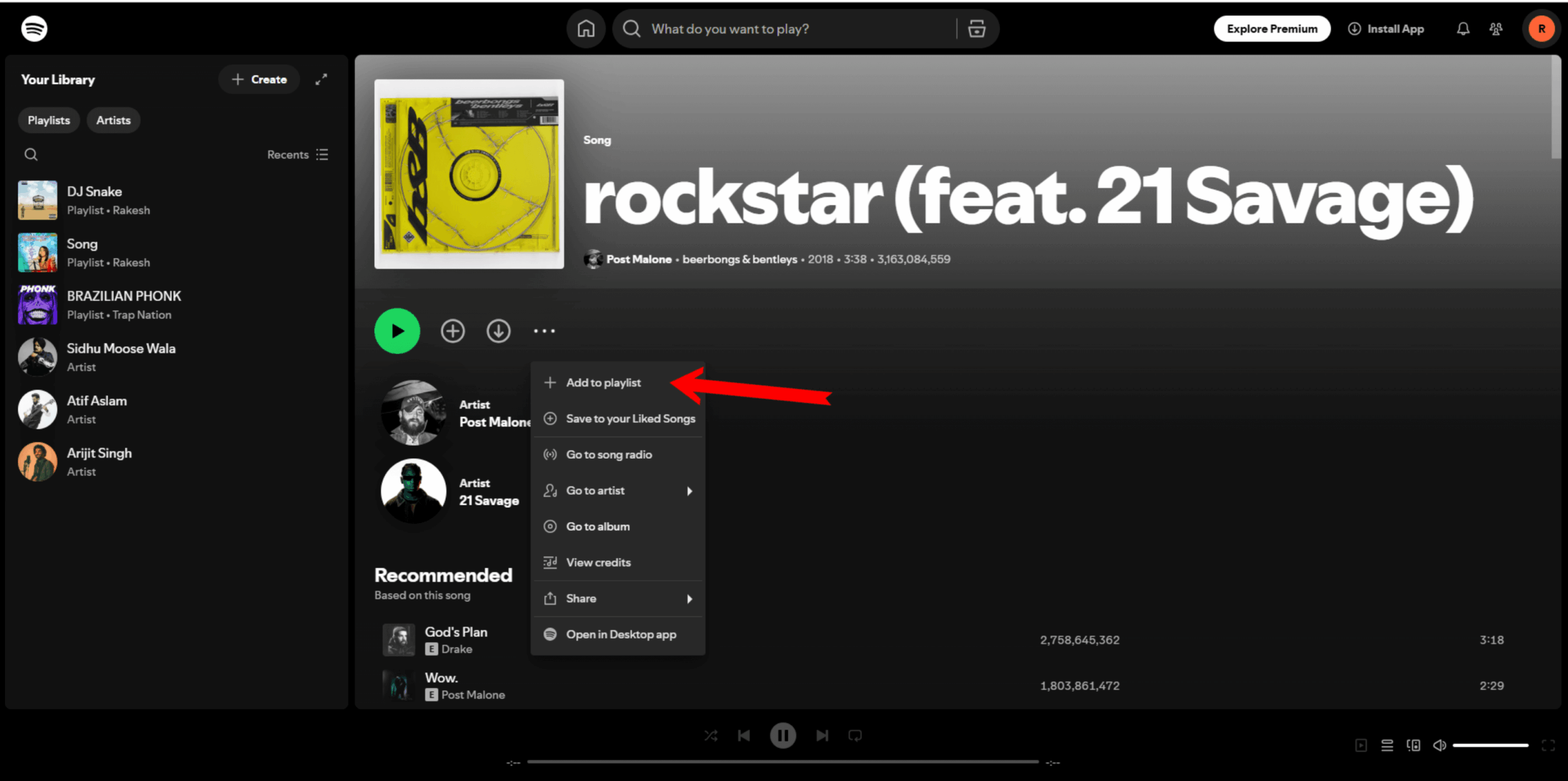
Task: Seek on the playback progress bar
Action: point(783,762)
